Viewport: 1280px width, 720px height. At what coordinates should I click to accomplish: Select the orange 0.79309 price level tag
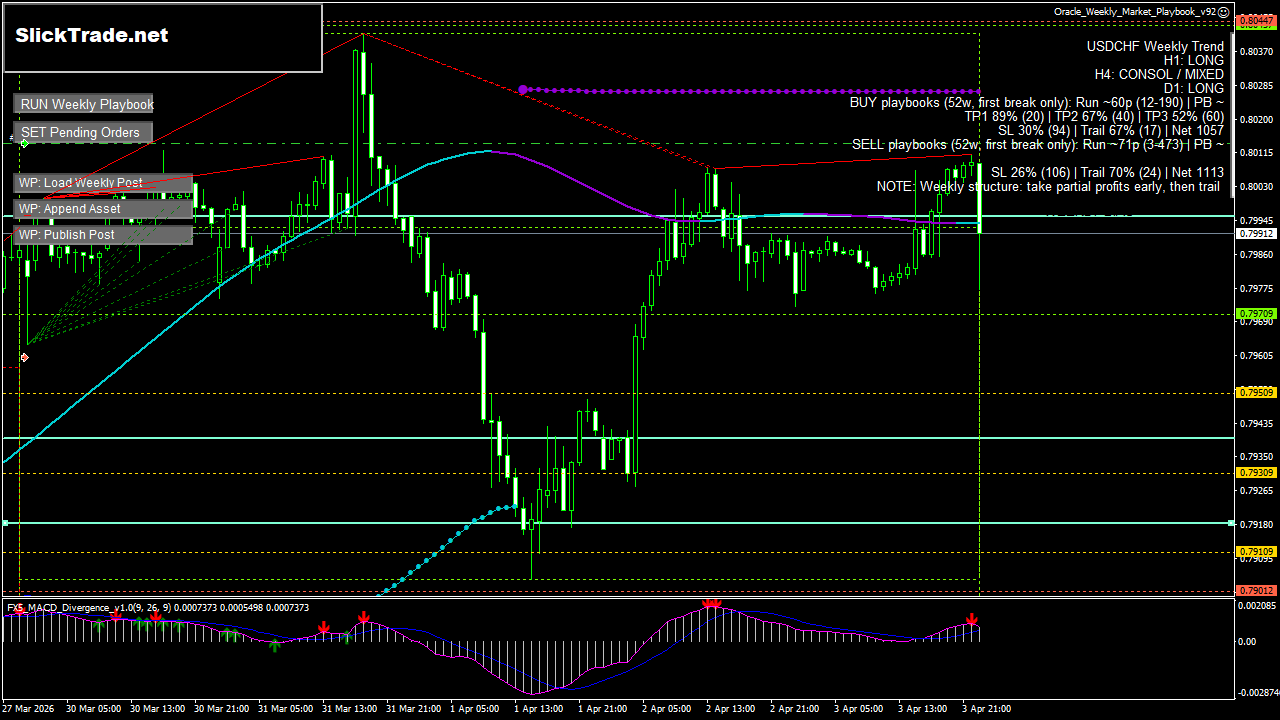pos(1257,472)
